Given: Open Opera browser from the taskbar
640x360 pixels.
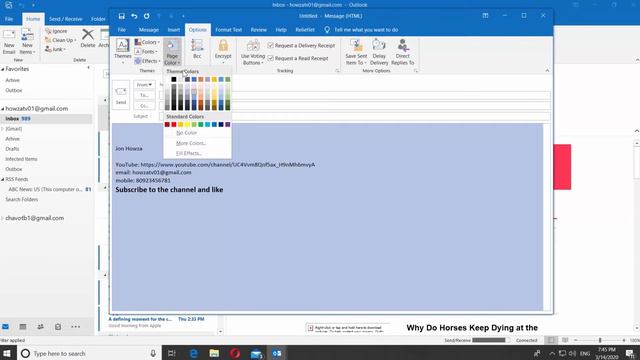Looking at the screenshot, I should [x=235, y=353].
